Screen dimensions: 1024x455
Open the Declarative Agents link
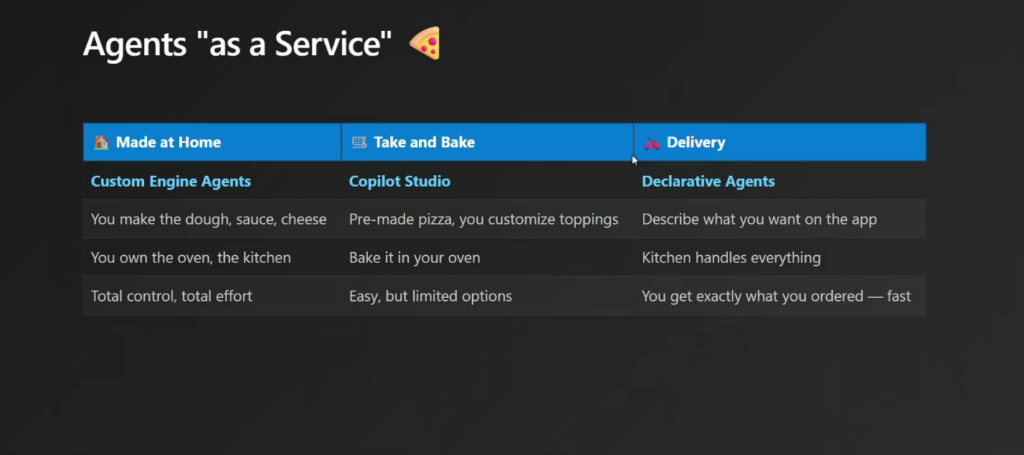[x=708, y=181]
